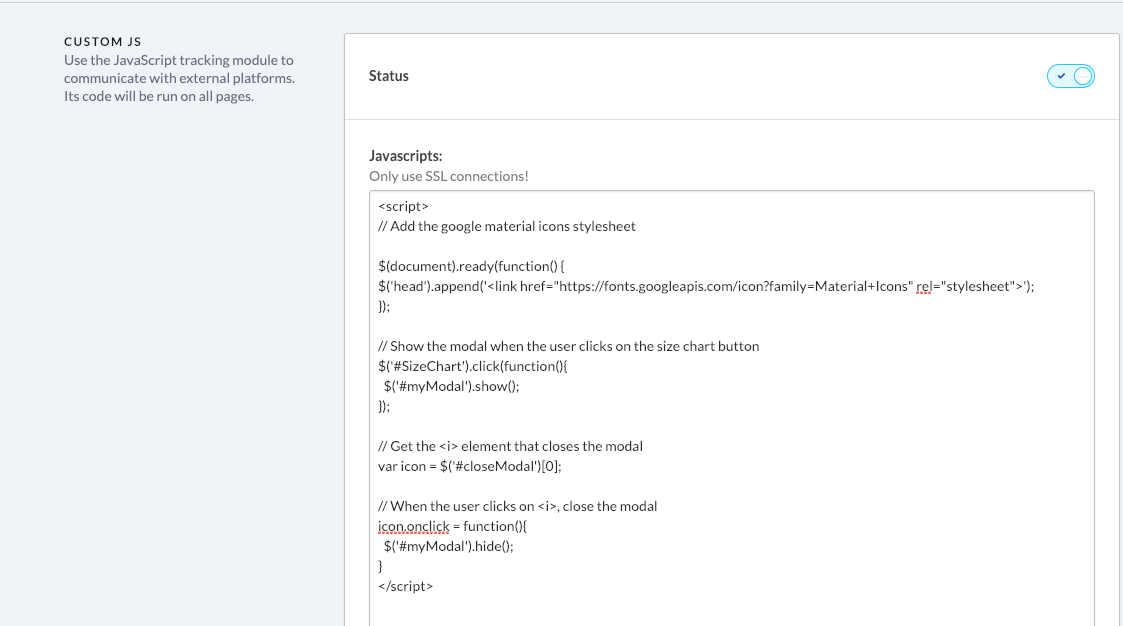Click the "Show the modal" comment line
The width and height of the screenshot is (1123, 626).
coord(568,346)
